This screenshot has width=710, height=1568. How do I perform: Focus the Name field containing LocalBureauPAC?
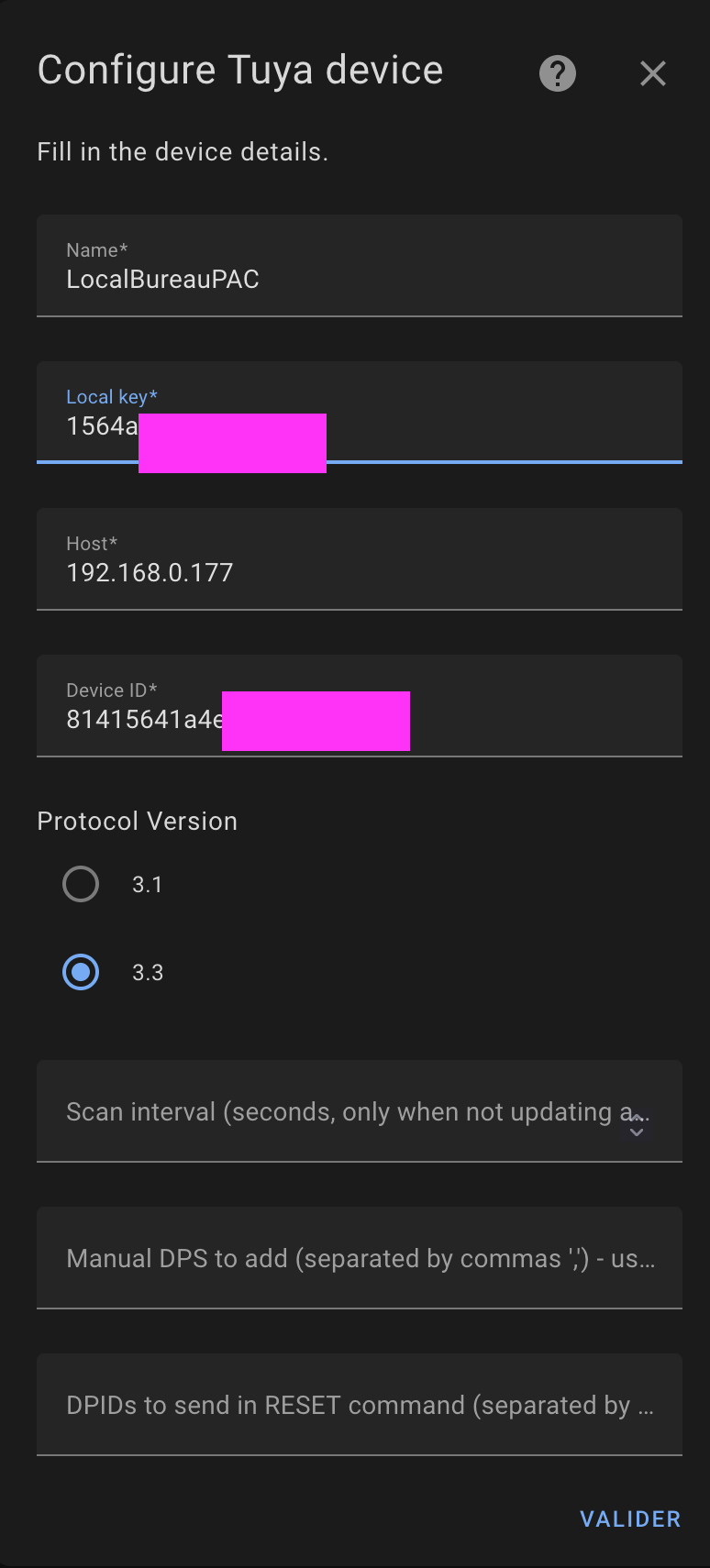pyautogui.click(x=359, y=279)
